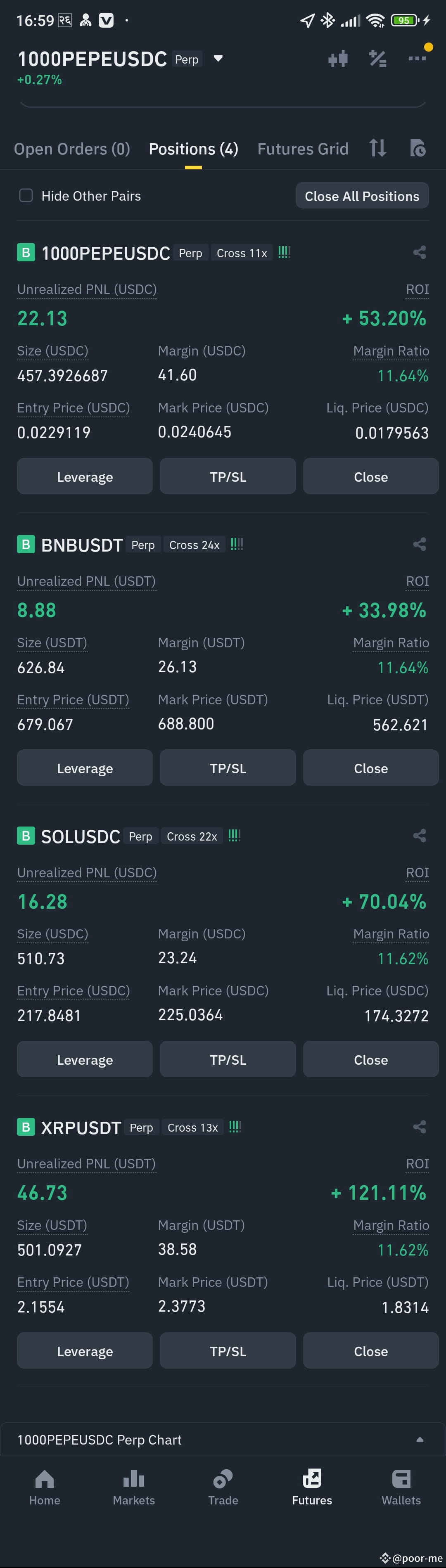Open candlestick chart icon in header
This screenshot has height=1568, width=446.
[x=338, y=59]
